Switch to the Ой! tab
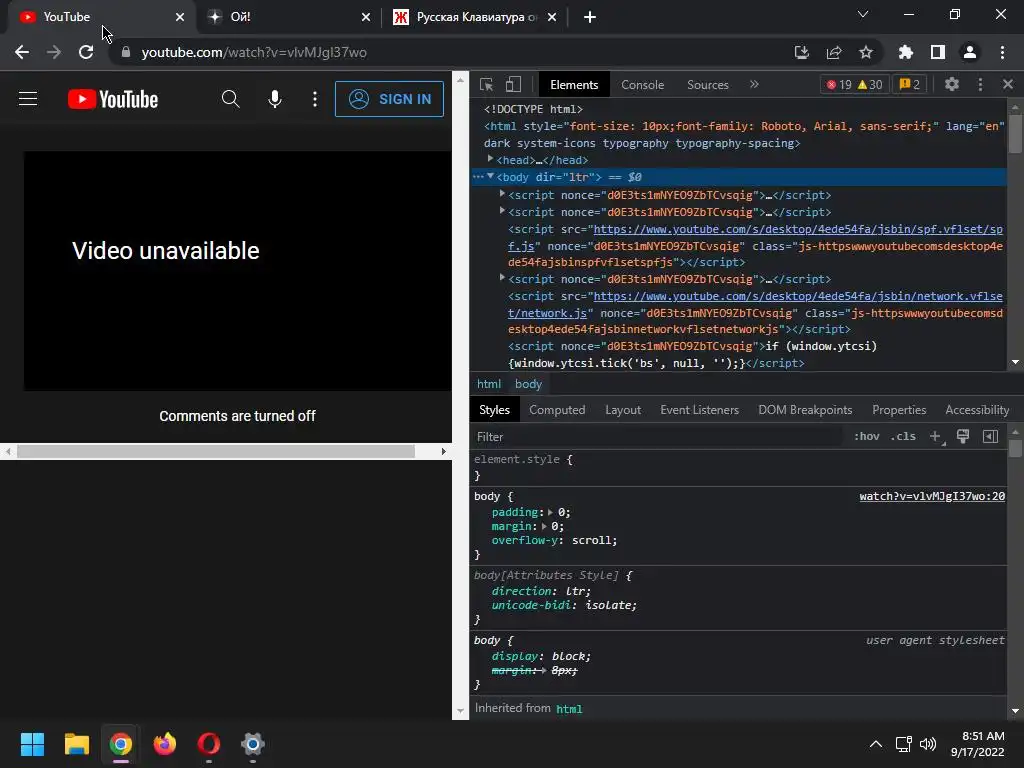Image resolution: width=1024 pixels, height=768 pixels. pyautogui.click(x=289, y=17)
